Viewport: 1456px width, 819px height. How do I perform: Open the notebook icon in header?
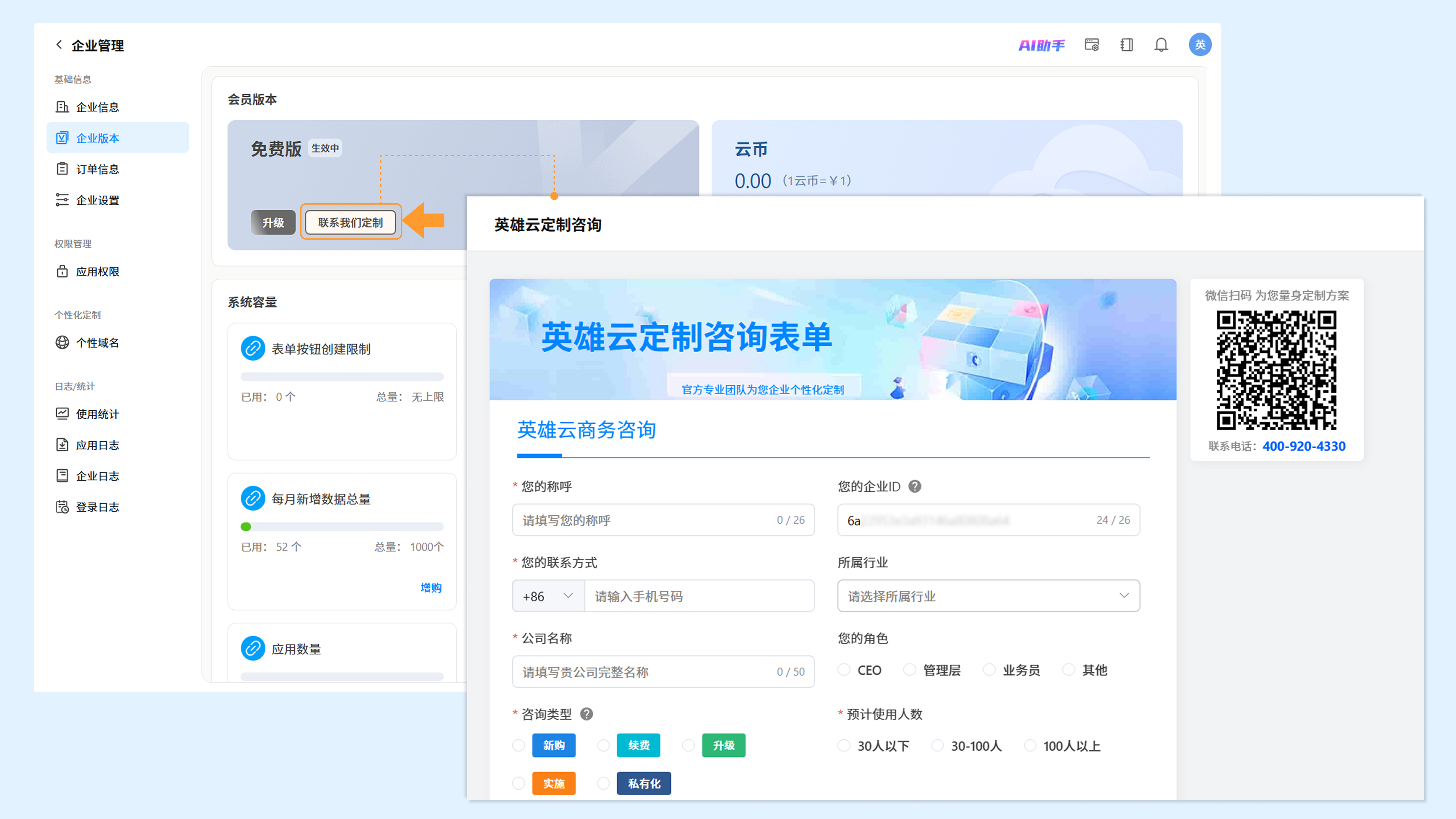coord(1127,45)
